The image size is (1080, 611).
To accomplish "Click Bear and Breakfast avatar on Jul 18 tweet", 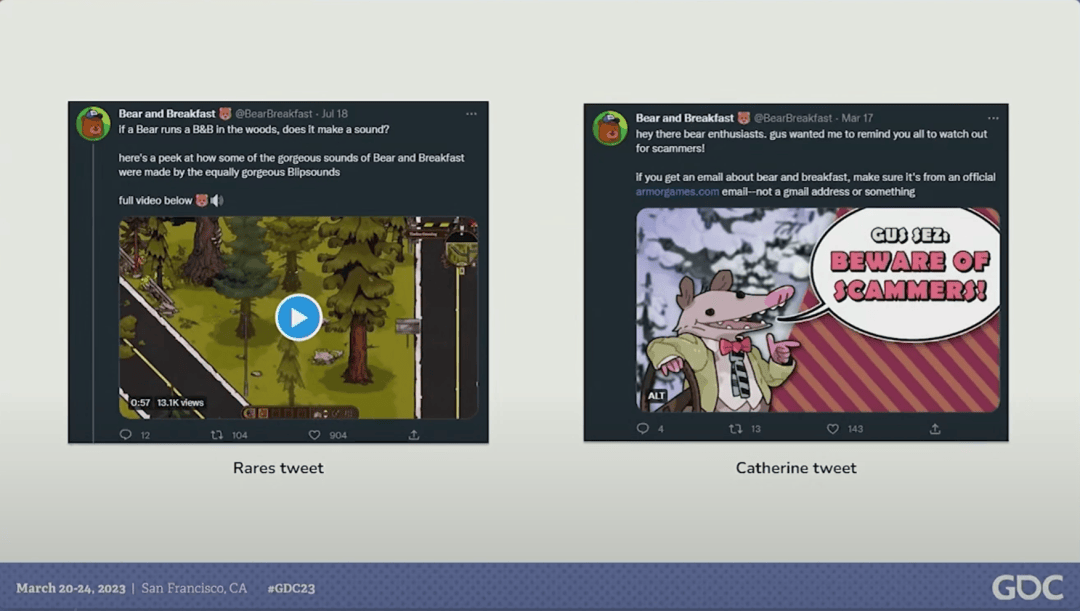I will [x=93, y=123].
